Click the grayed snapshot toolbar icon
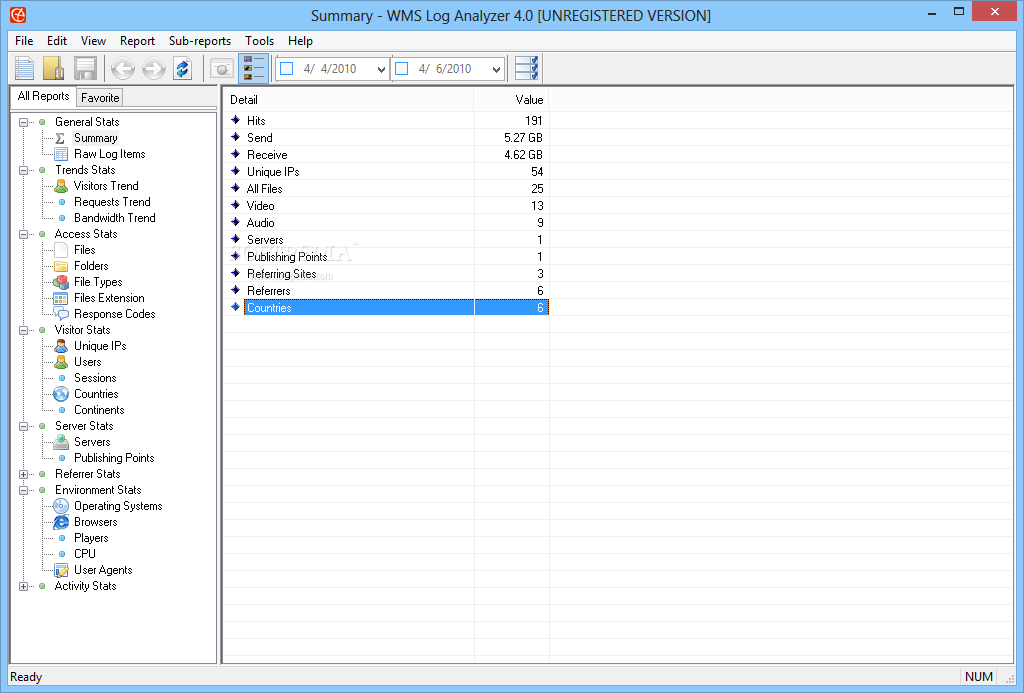Screen dimensions: 1024x693 pos(222,69)
